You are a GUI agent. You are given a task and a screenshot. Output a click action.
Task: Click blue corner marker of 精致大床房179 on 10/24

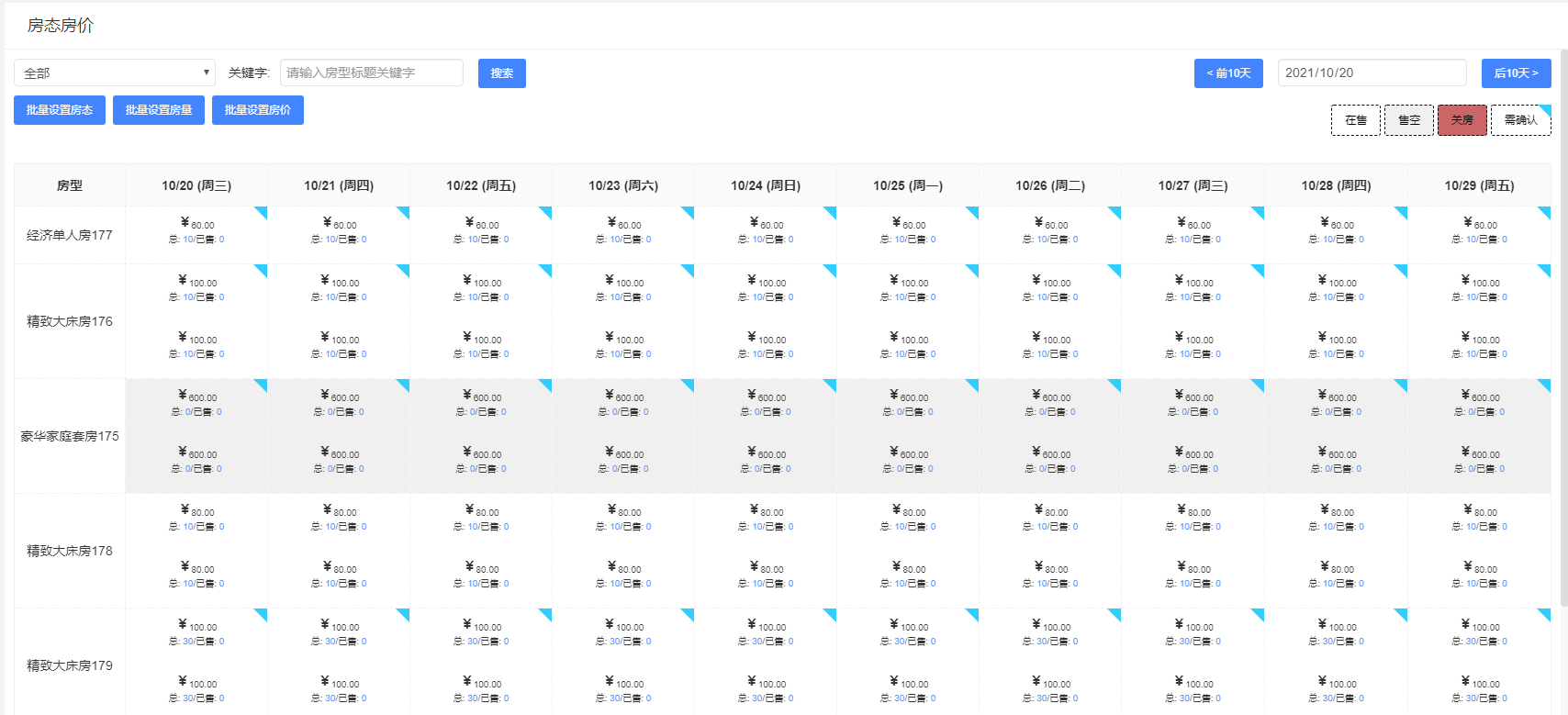coord(832,613)
